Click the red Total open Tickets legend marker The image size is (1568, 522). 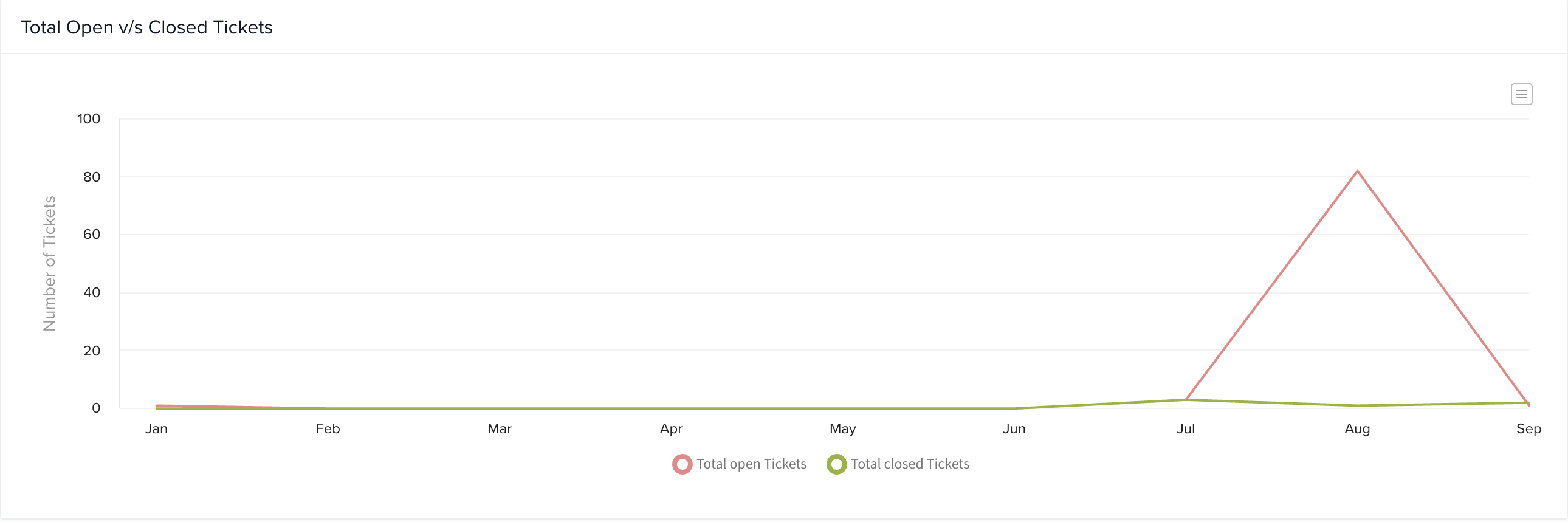pos(682,464)
